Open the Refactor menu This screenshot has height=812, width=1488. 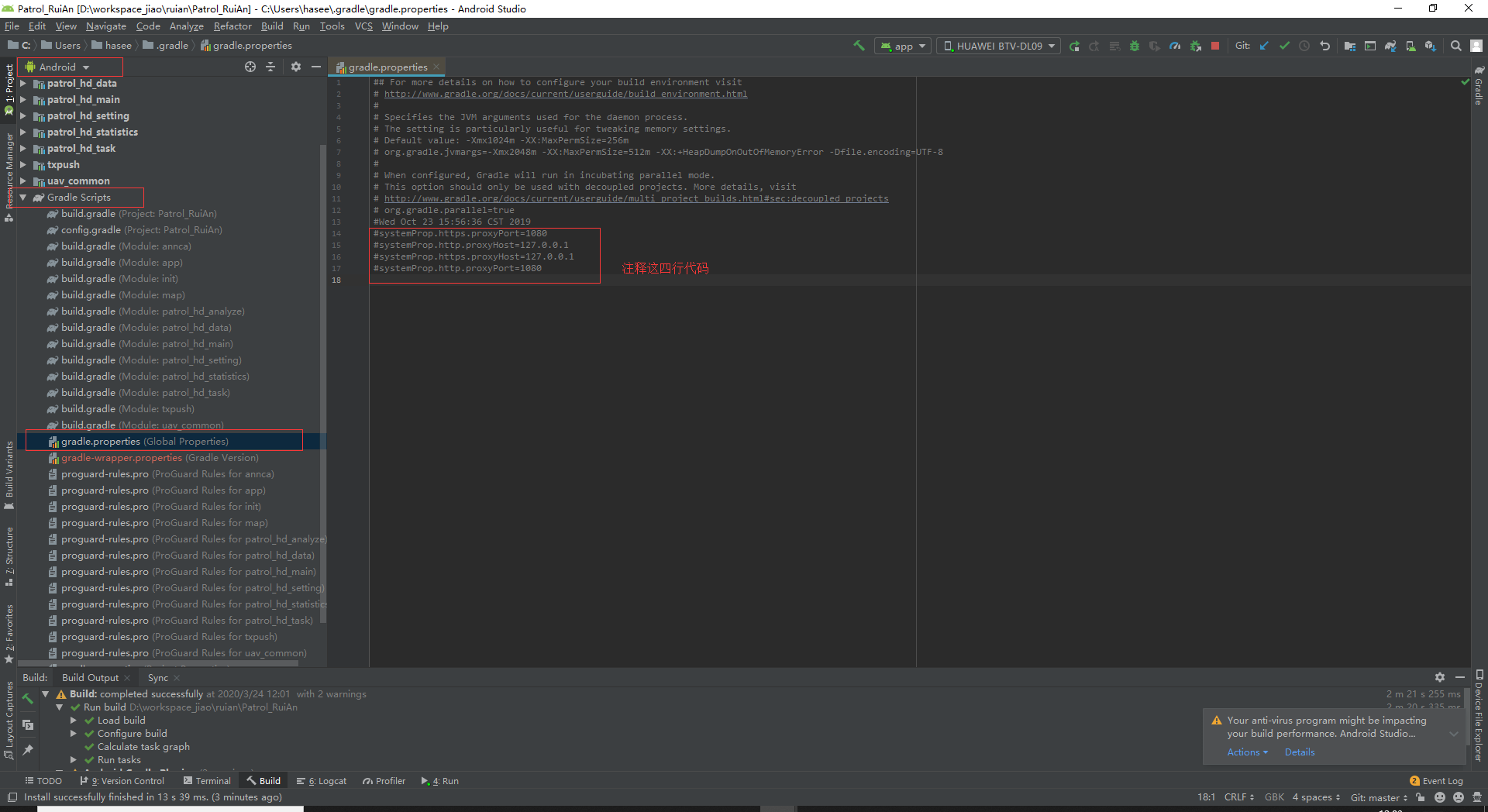232,26
